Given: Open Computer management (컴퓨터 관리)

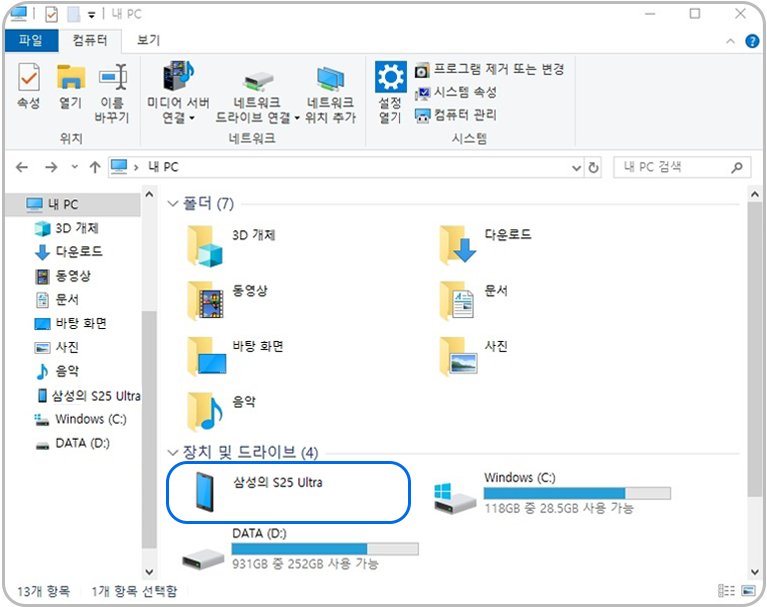Looking at the screenshot, I should pos(456,115).
